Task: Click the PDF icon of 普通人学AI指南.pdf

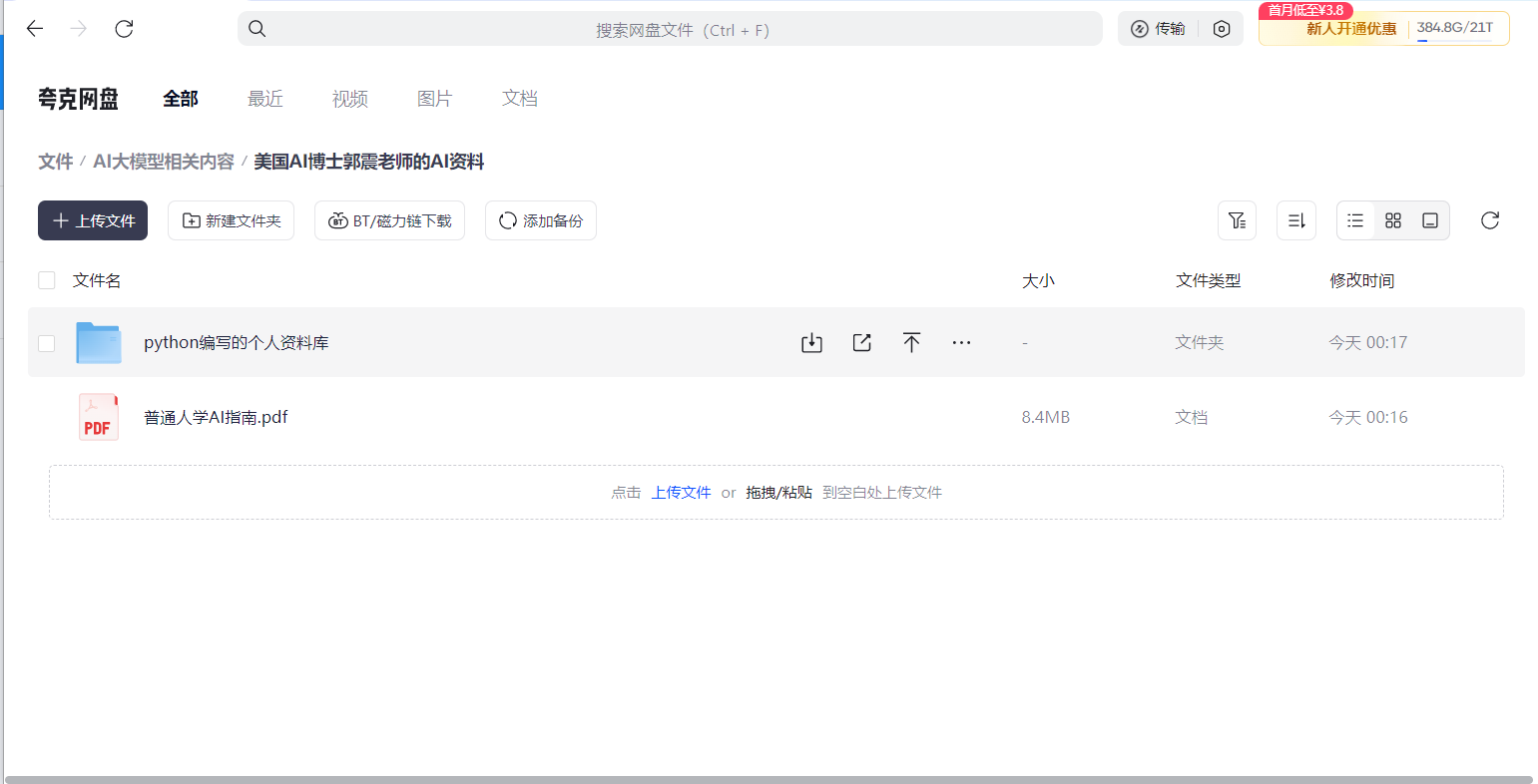Action: (98, 417)
